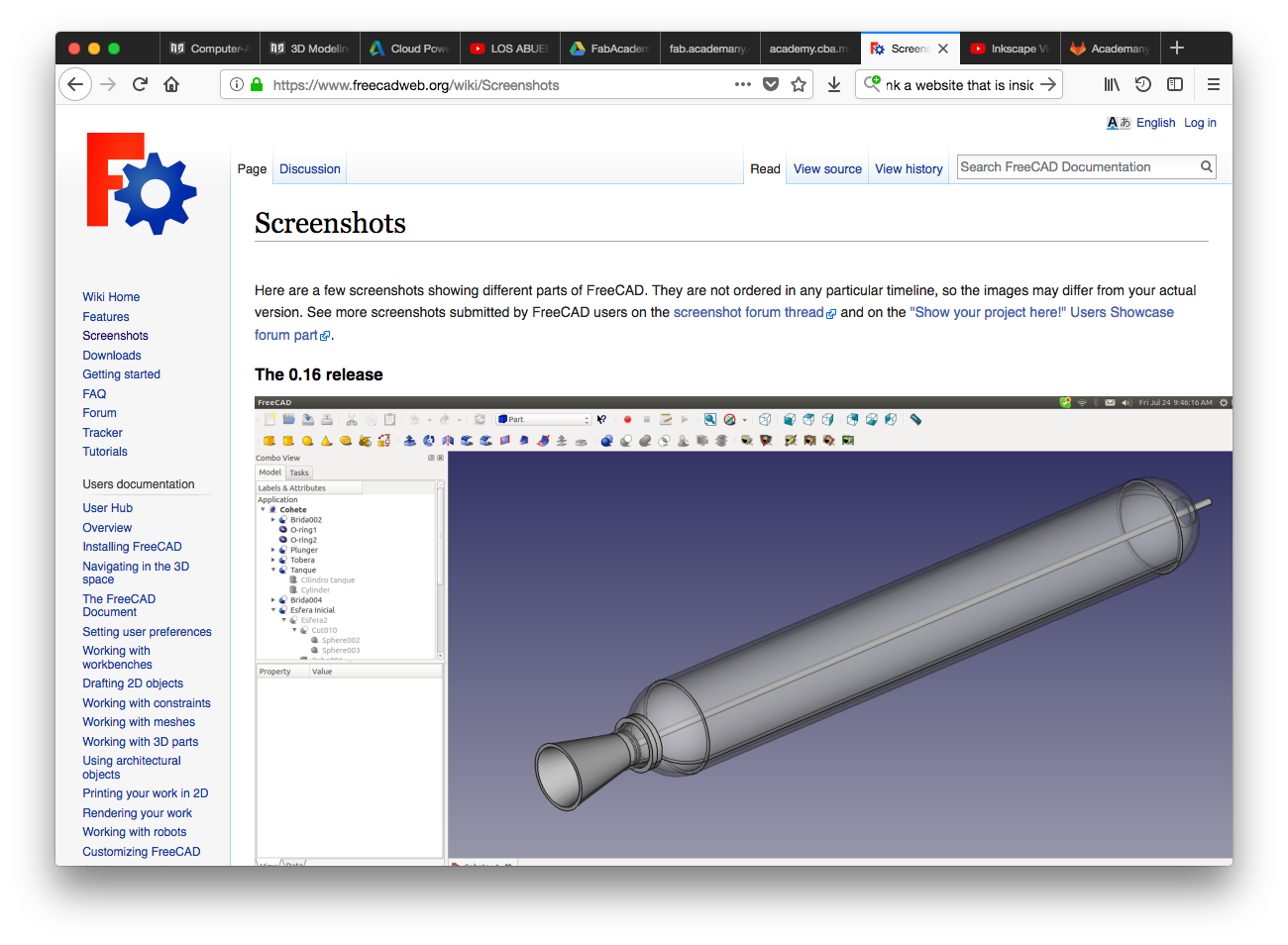The image size is (1288, 945).
Task: Click the language translation icon
Action: point(1119,123)
